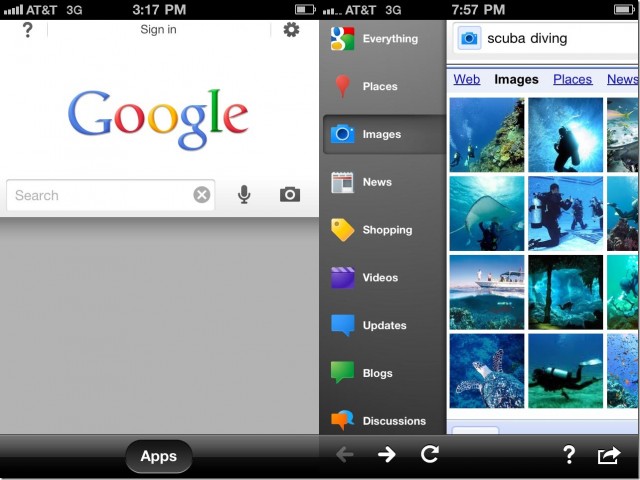Click the Discussions chat icon

click(x=342, y=420)
